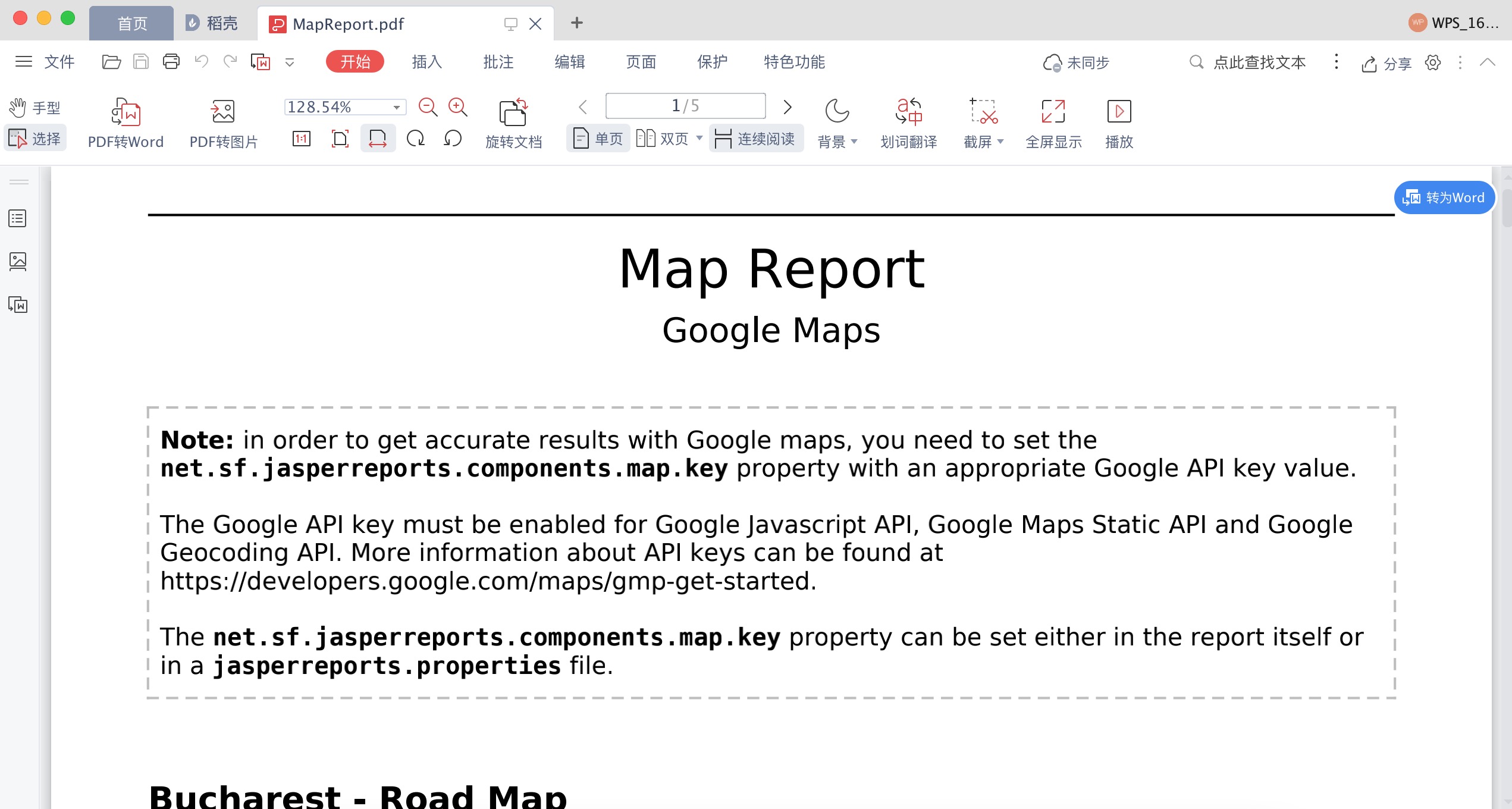The width and height of the screenshot is (1512, 809).
Task: Activate the 选择 selection tool
Action: pos(35,139)
